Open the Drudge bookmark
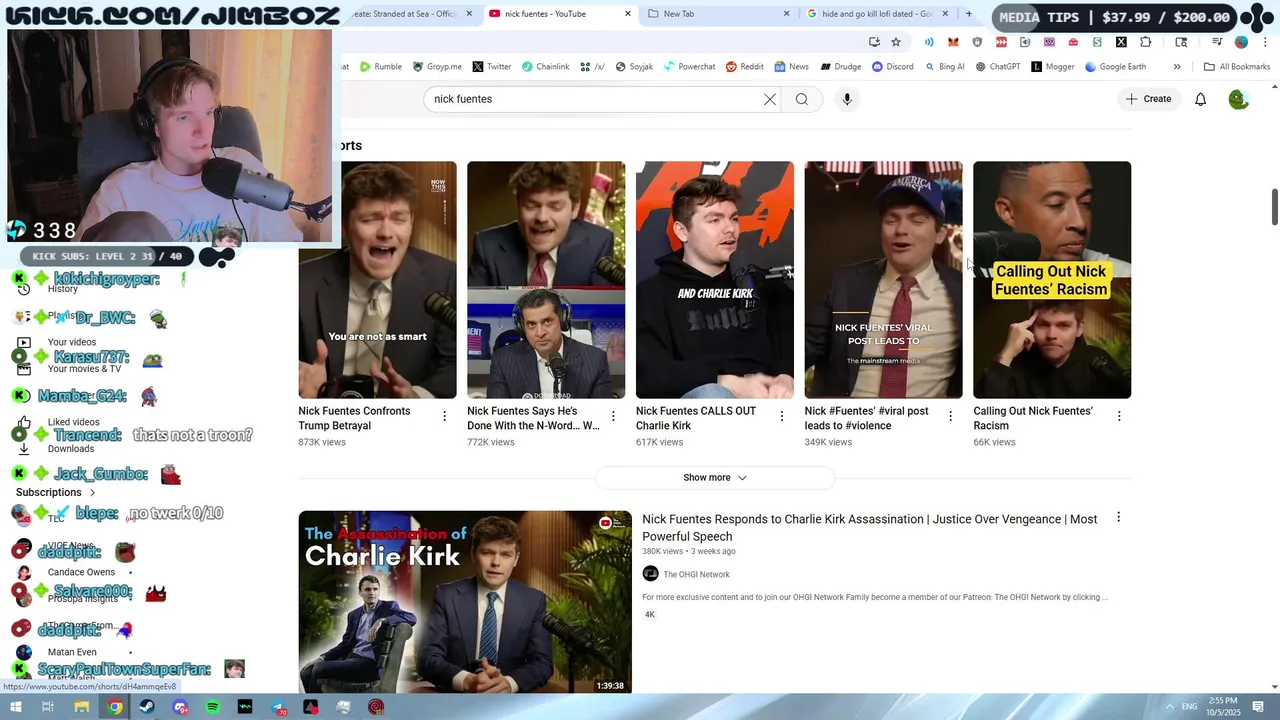This screenshot has width=1280, height=720. point(840,67)
